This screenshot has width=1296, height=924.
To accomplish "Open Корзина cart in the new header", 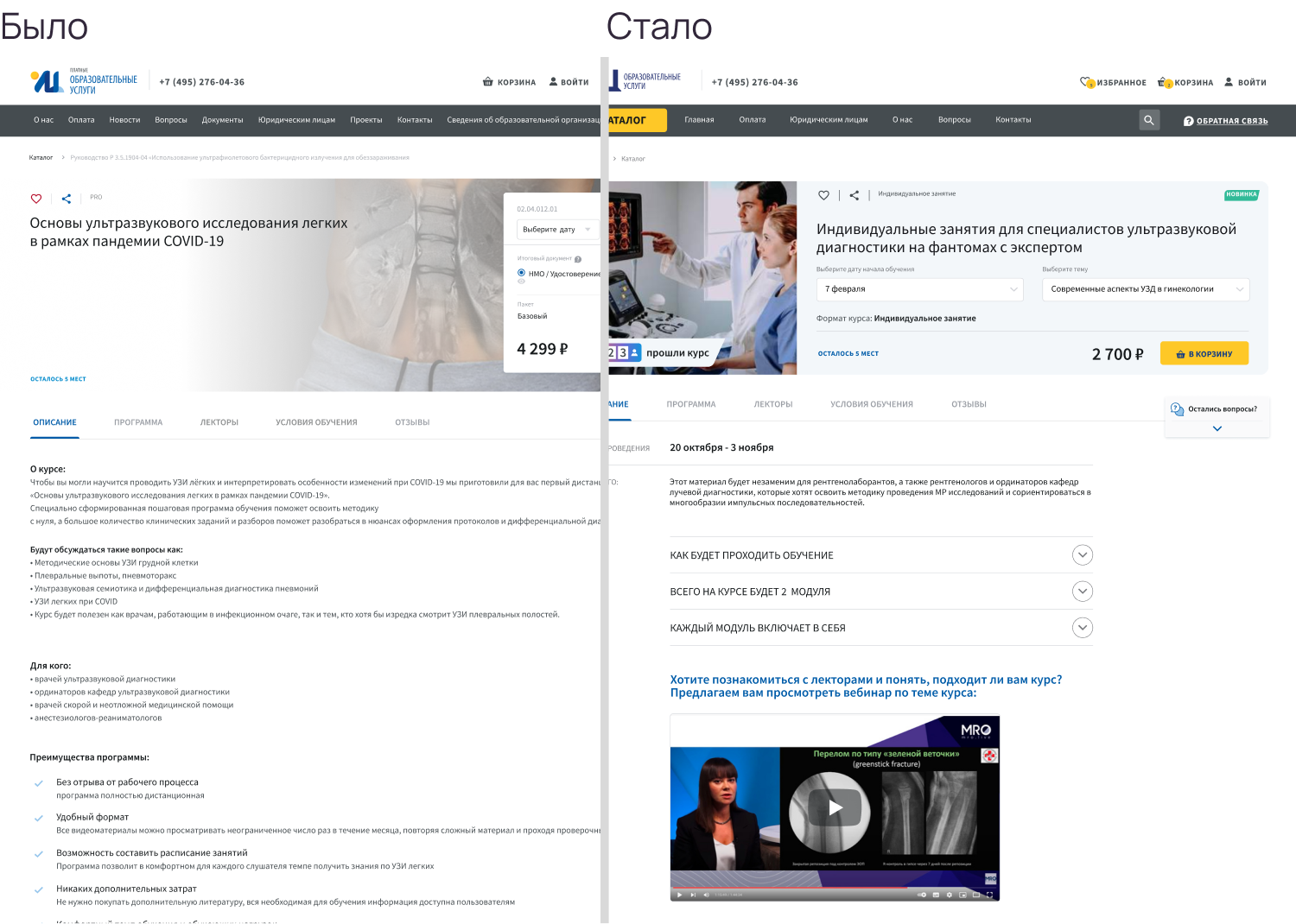I will (x=1185, y=83).
